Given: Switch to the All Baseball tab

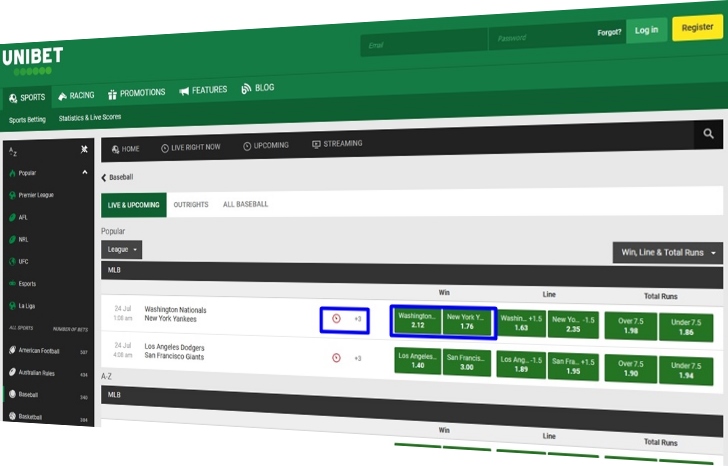Looking at the screenshot, I should 246,204.
